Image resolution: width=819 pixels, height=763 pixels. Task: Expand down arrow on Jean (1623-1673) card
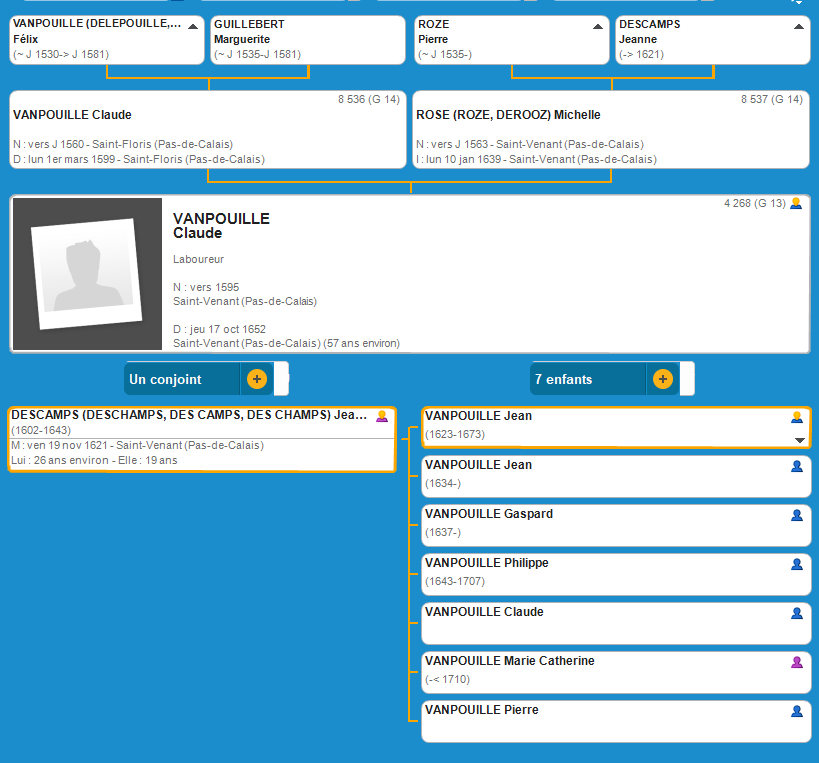tap(799, 440)
